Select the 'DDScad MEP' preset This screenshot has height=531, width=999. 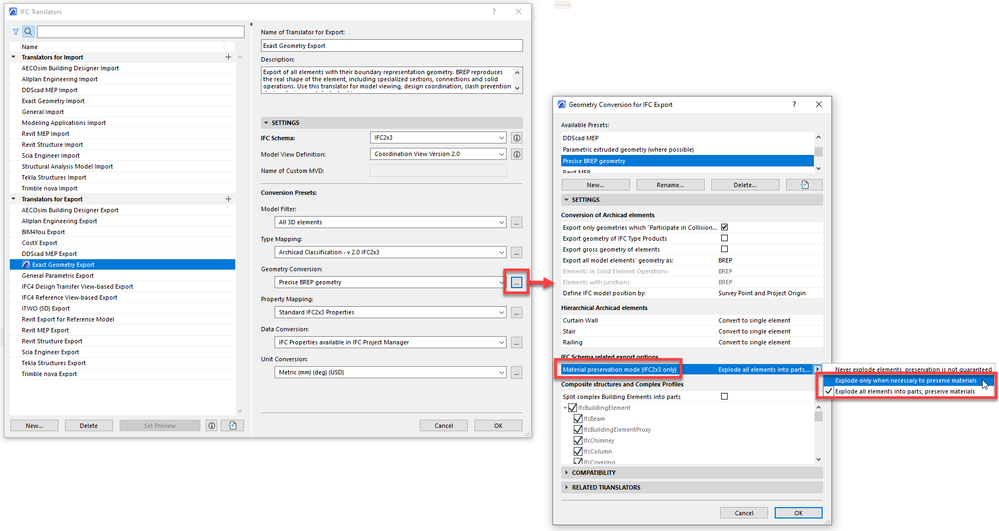click(x=687, y=138)
